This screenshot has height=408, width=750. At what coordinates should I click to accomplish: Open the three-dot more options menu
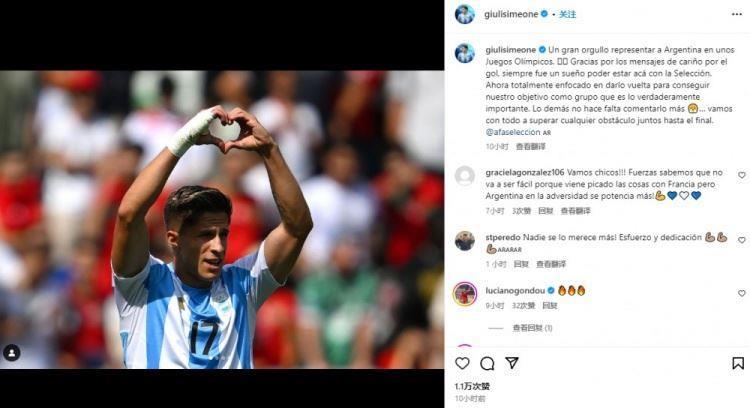(x=737, y=14)
